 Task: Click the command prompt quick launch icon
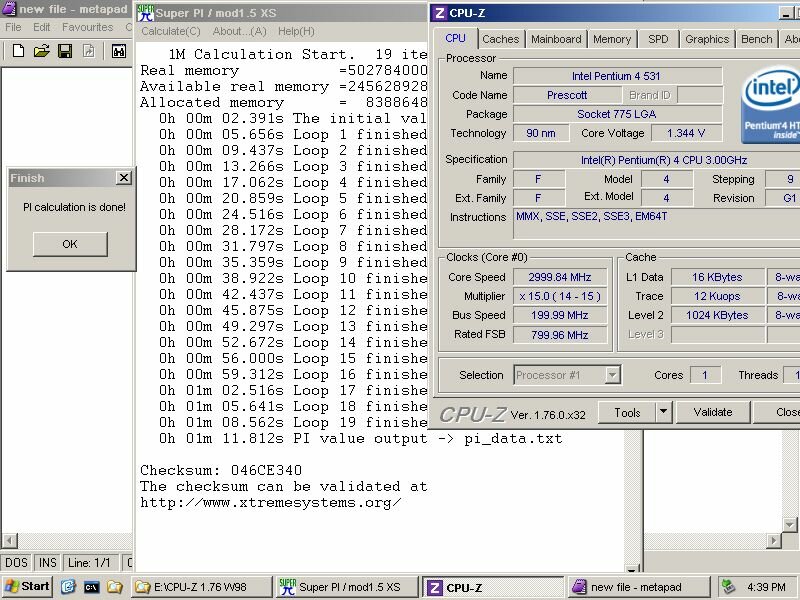tap(91, 587)
